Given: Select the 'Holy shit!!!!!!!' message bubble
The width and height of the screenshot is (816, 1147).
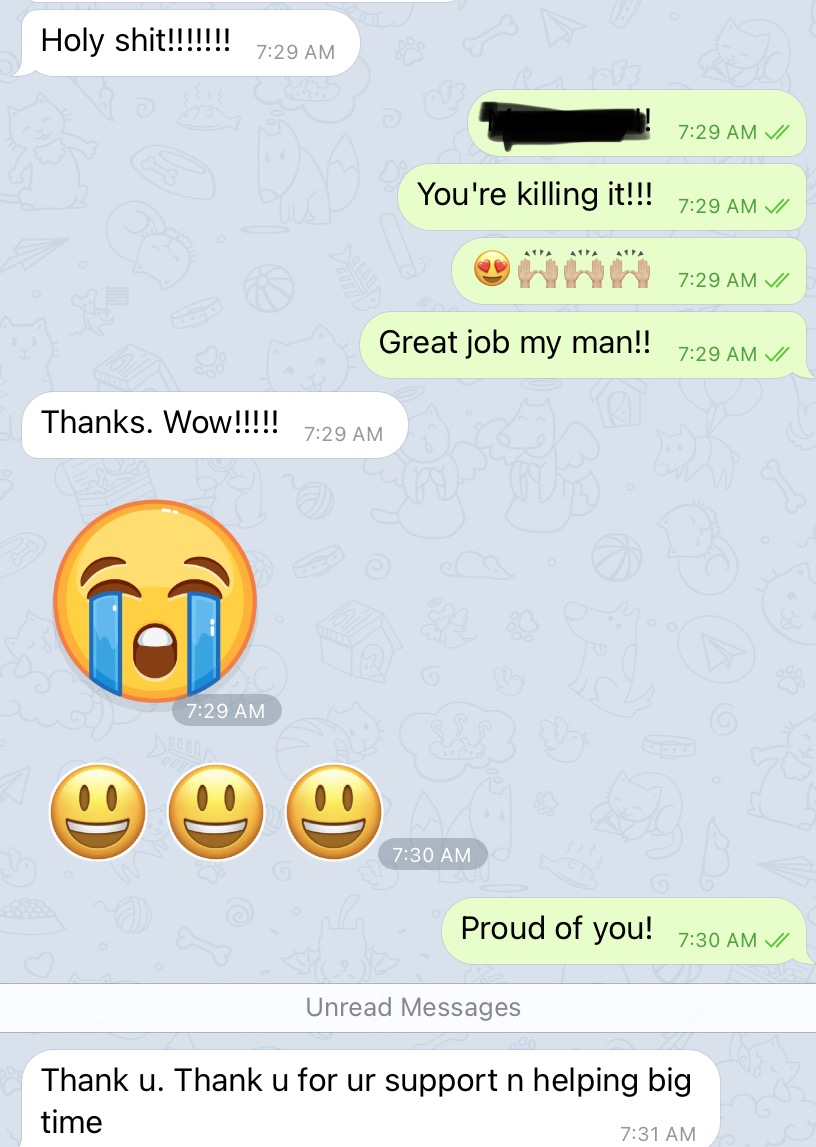Looking at the screenshot, I should tap(190, 42).
